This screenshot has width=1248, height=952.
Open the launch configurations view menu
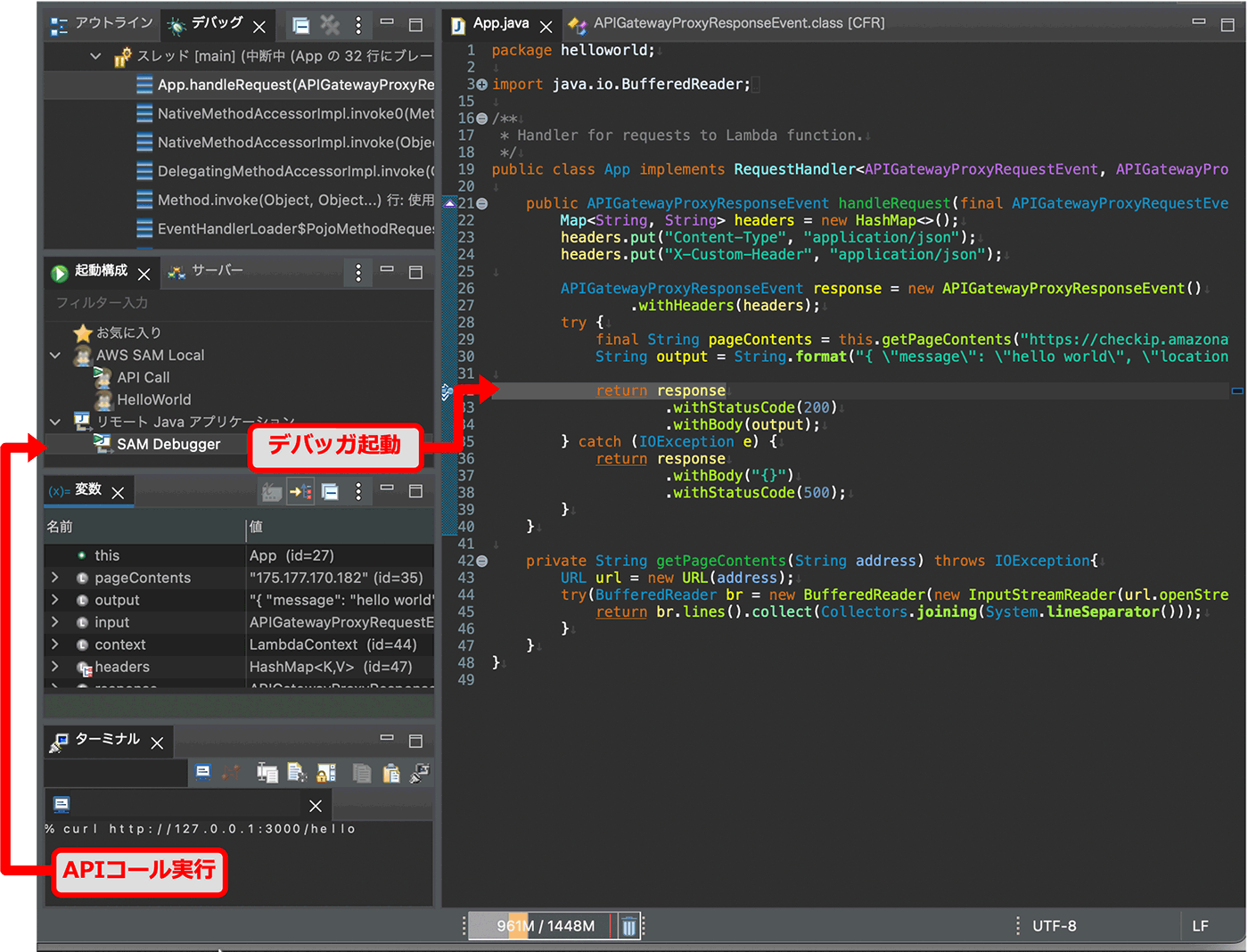coord(358,272)
